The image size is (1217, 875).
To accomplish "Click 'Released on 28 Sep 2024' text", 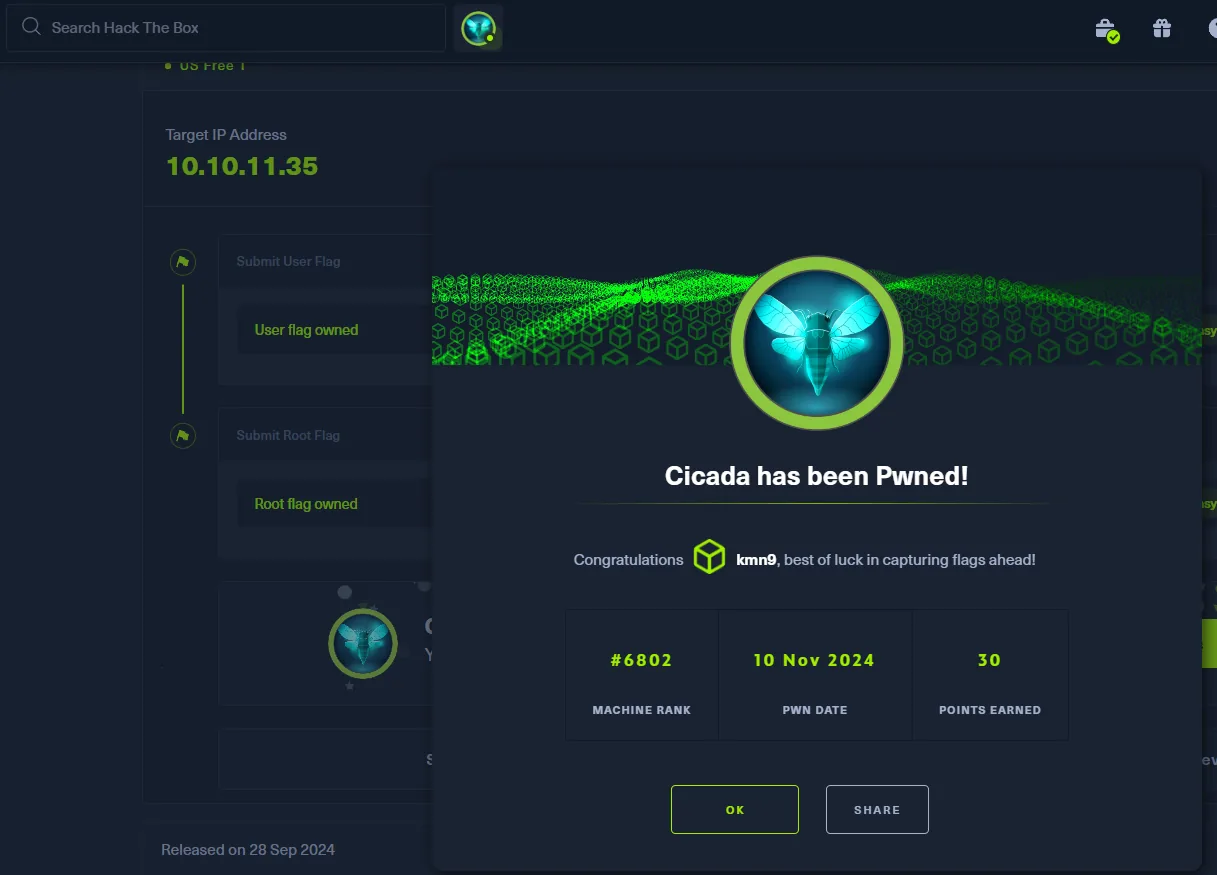I will (248, 850).
